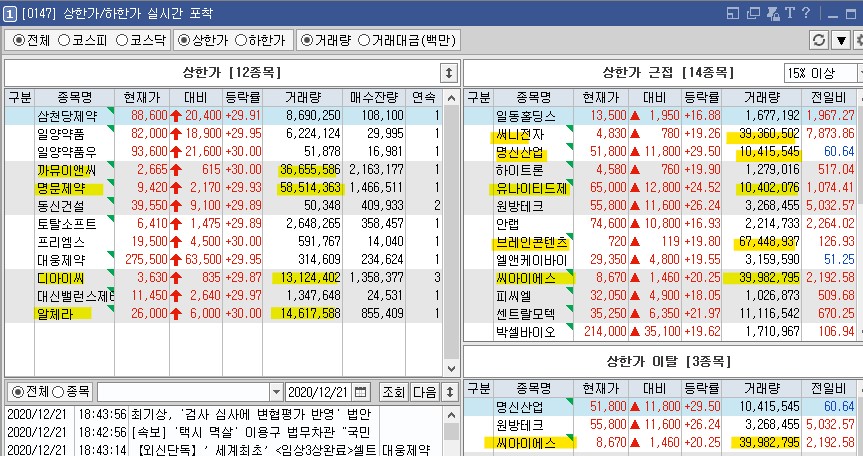Open font size T icon in title bar
The height and width of the screenshot is (456, 863).
(789, 13)
